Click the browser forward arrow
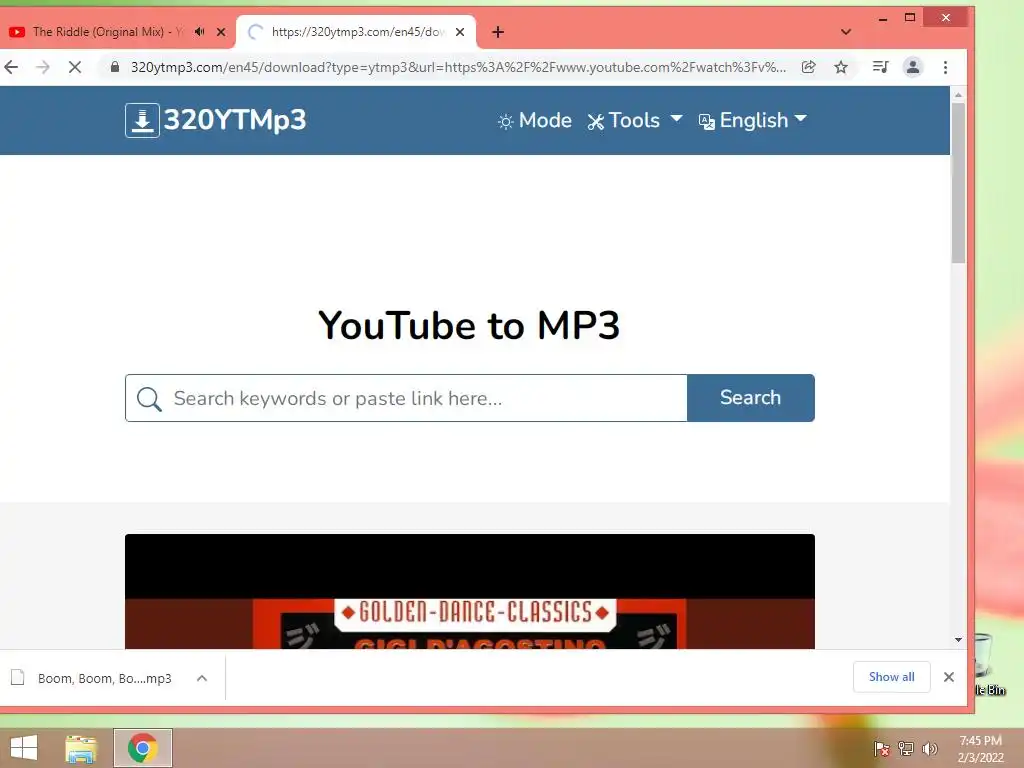Screen dimensions: 1024x768 click(42, 67)
